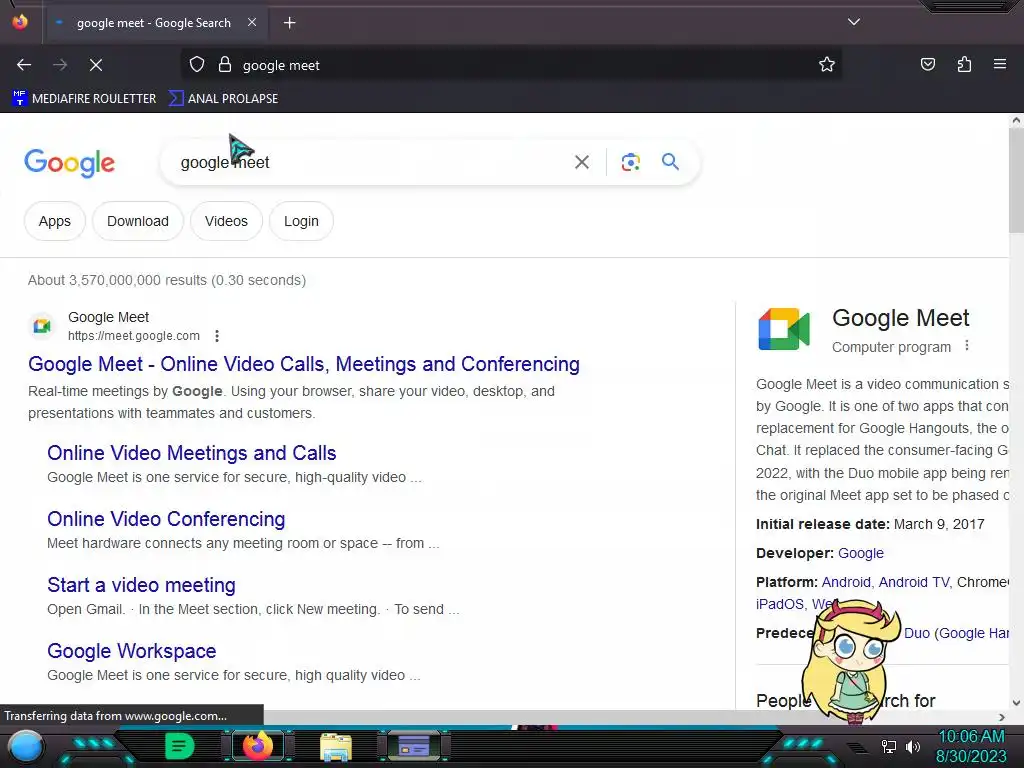This screenshot has width=1024, height=768.
Task: Open knowledge panel more options menu
Action: click(967, 346)
